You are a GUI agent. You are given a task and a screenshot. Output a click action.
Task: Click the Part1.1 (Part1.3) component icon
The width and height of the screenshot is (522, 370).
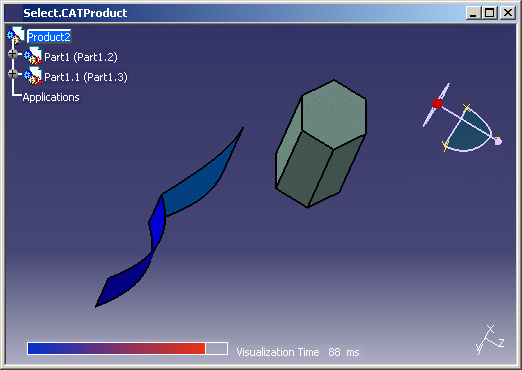point(33,76)
